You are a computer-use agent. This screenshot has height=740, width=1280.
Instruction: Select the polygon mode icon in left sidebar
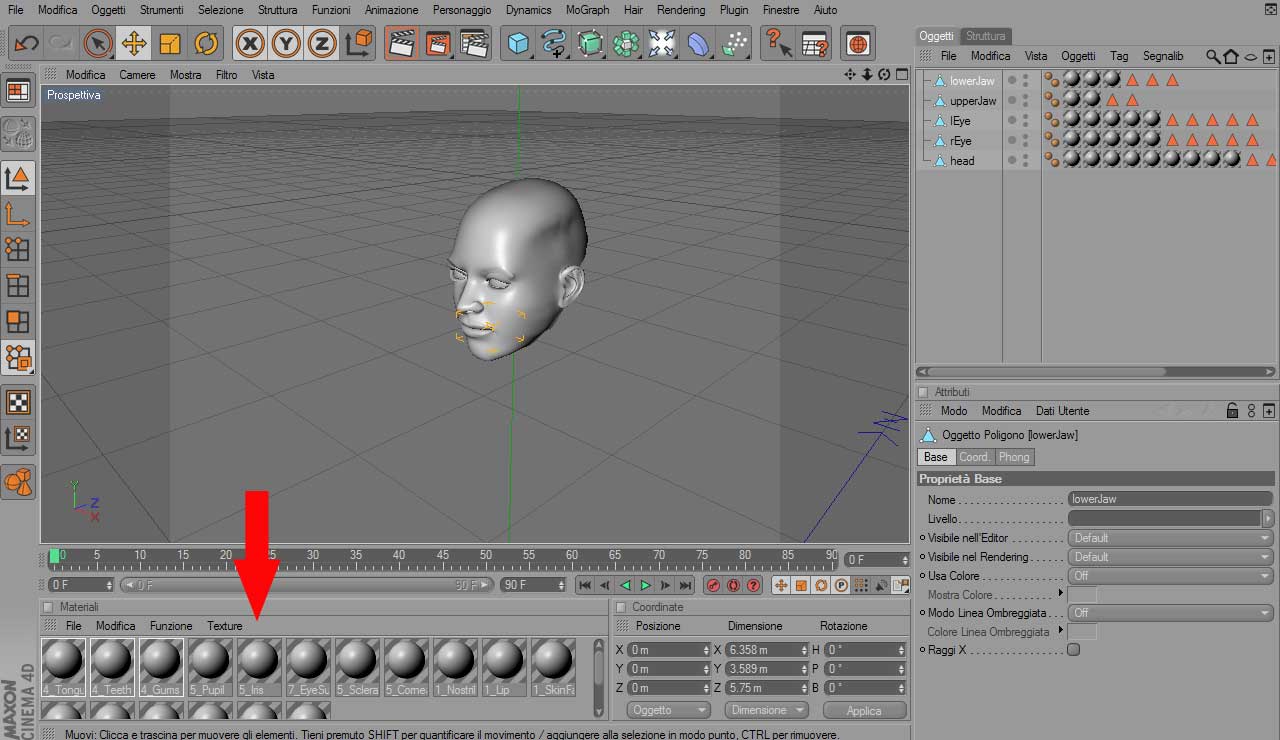tap(18, 322)
